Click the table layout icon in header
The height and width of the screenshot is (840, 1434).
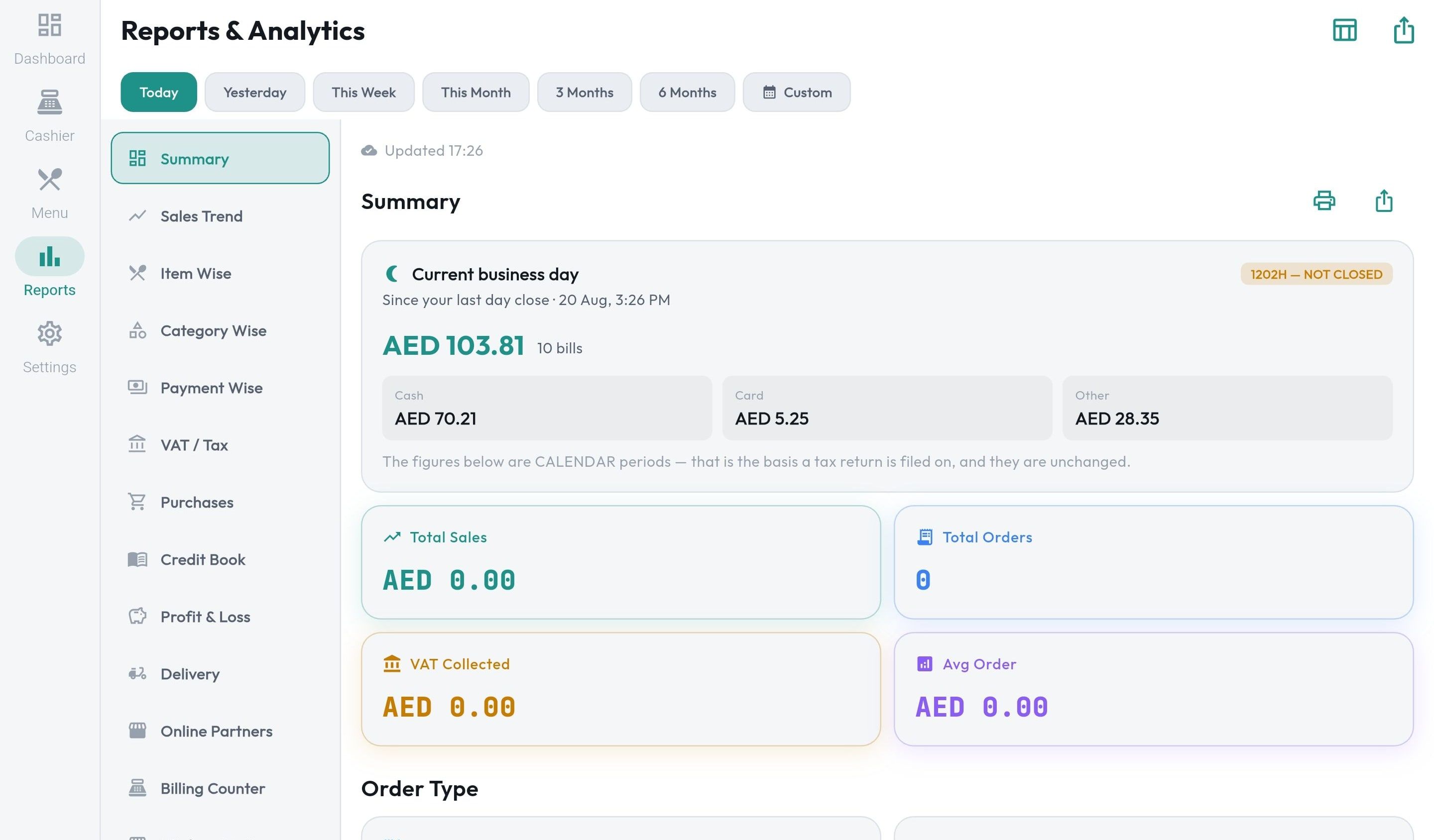[1344, 30]
